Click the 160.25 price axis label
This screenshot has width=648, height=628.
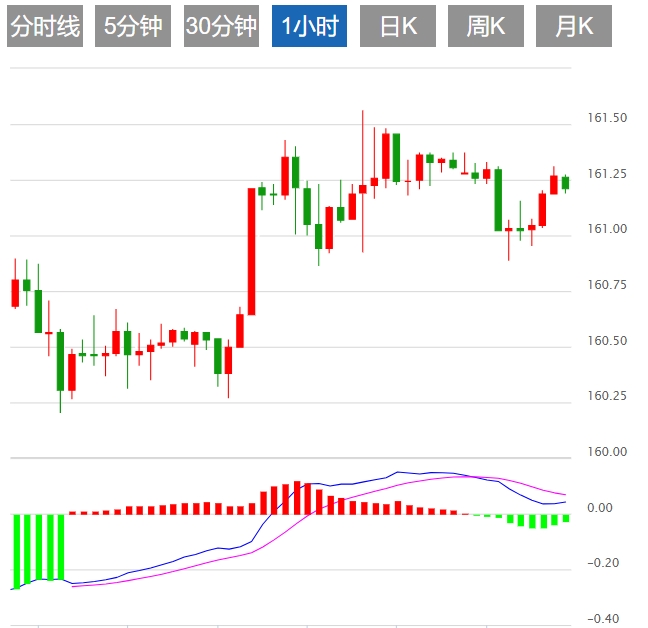[607, 396]
